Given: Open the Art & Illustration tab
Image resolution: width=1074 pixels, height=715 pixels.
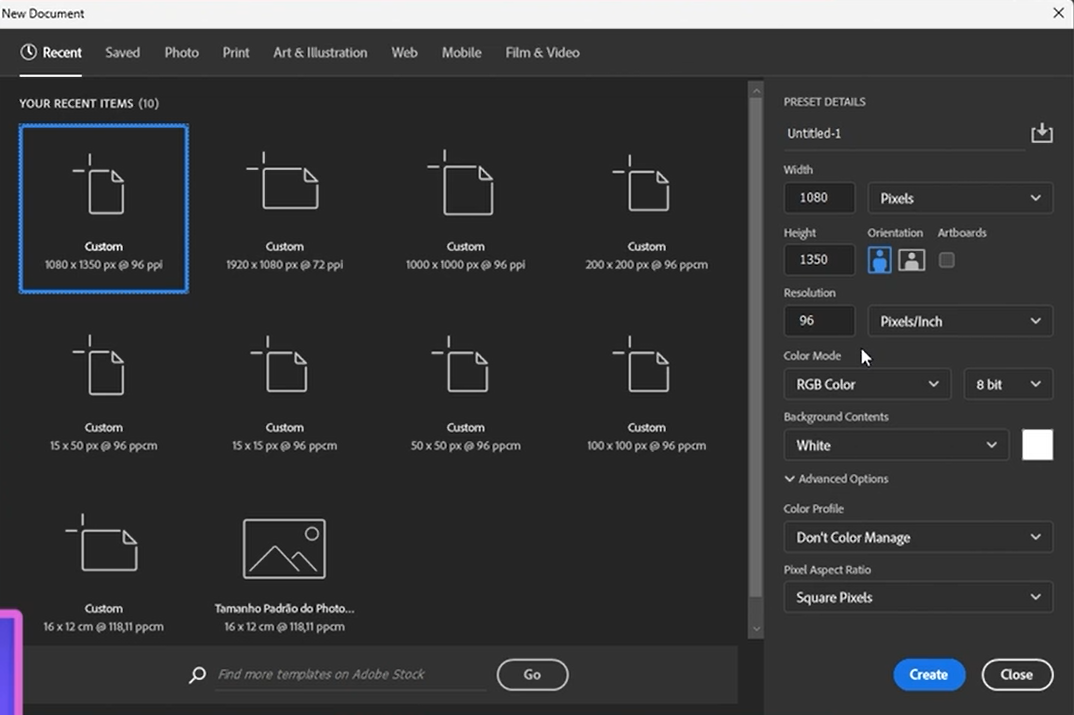Looking at the screenshot, I should click(x=320, y=53).
